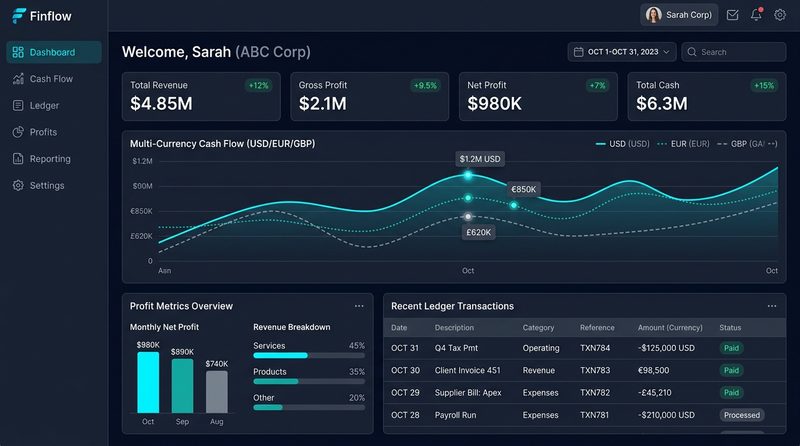Click the €98,500 amount cell
Image resolution: width=800 pixels, height=446 pixels.
(x=653, y=370)
